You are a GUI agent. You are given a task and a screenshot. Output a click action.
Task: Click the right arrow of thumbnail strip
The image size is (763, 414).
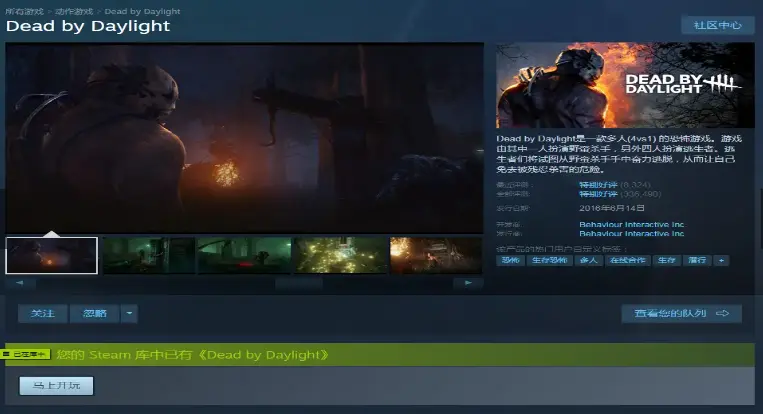click(x=468, y=283)
